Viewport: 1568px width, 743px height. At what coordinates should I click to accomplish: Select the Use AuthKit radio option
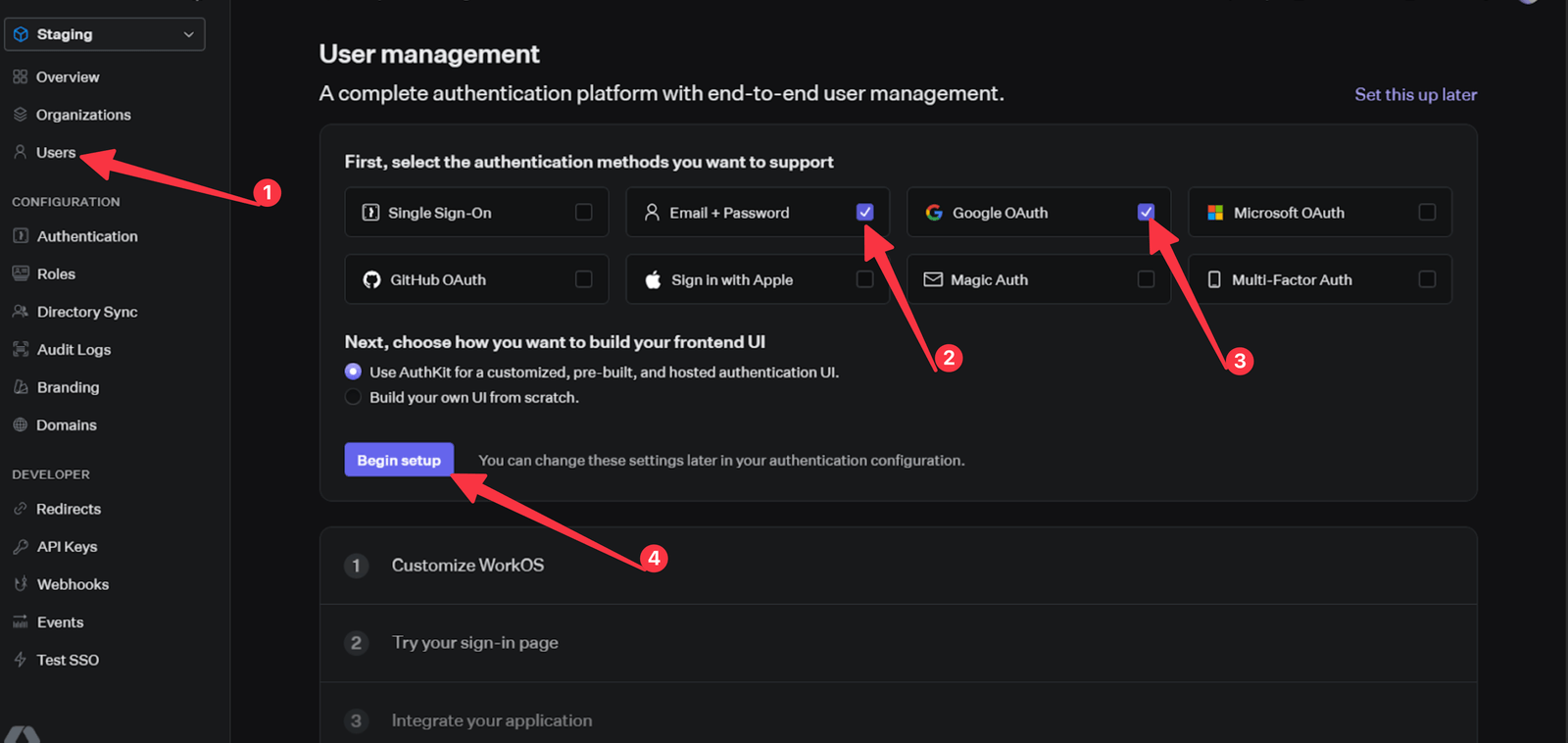click(353, 371)
